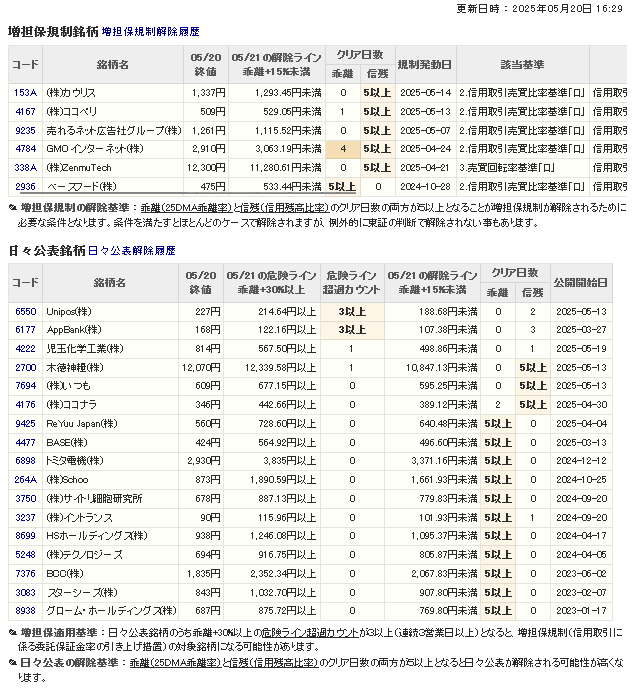Image resolution: width=637 pixels, height=693 pixels.
Task: Select company name Unipos(株)
Action: click(x=69, y=312)
